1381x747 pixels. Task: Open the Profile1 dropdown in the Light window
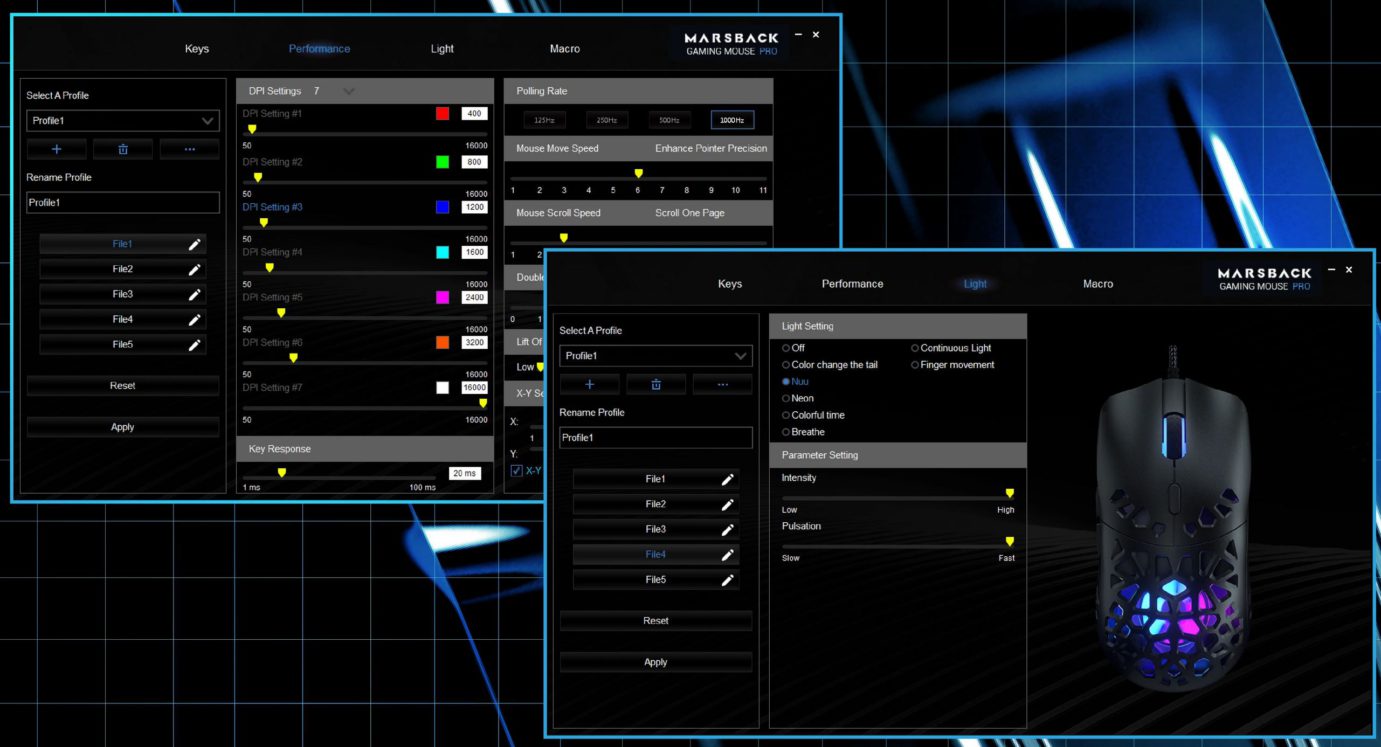(655, 356)
